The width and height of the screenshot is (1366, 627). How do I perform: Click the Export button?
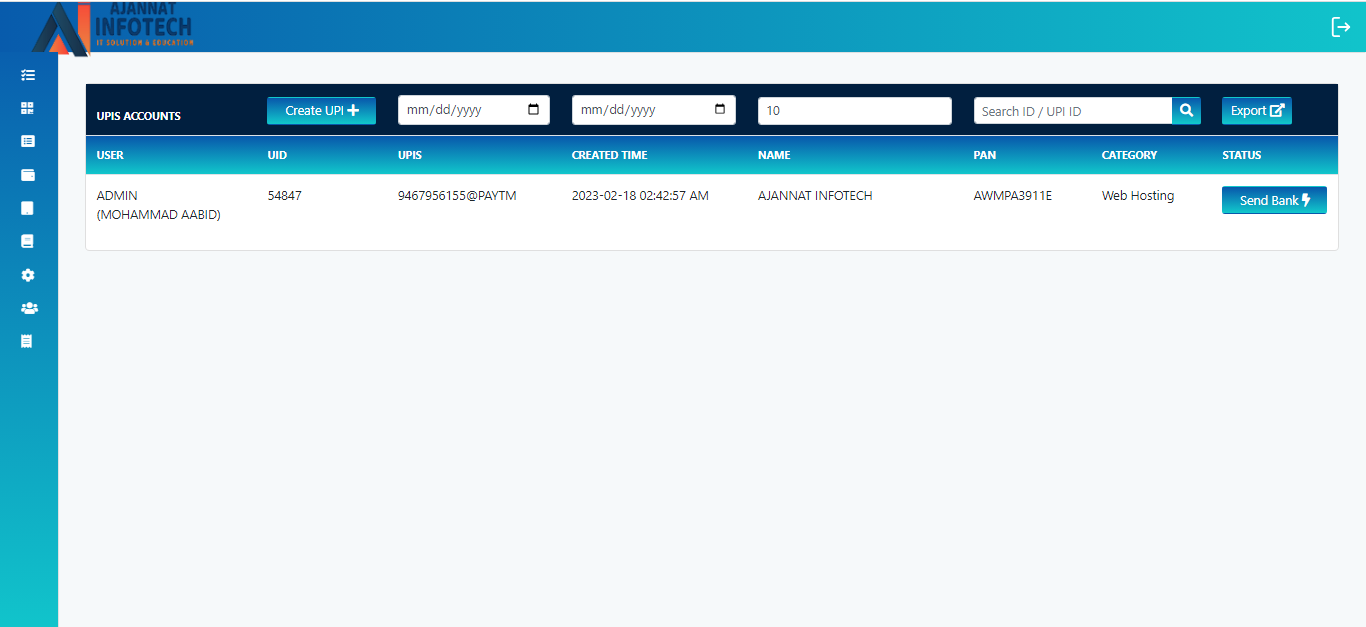tap(1256, 110)
